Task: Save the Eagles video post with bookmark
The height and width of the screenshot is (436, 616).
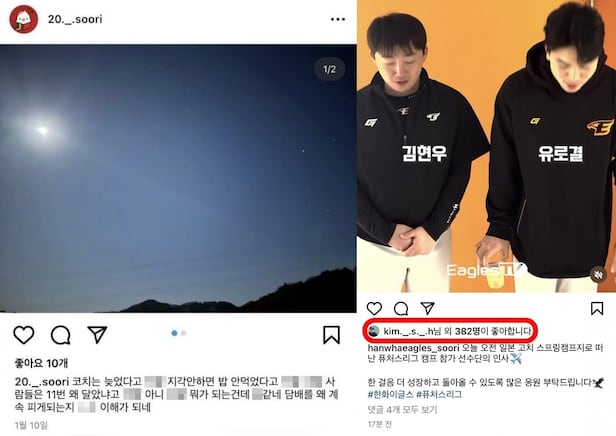Action: tap(597, 308)
